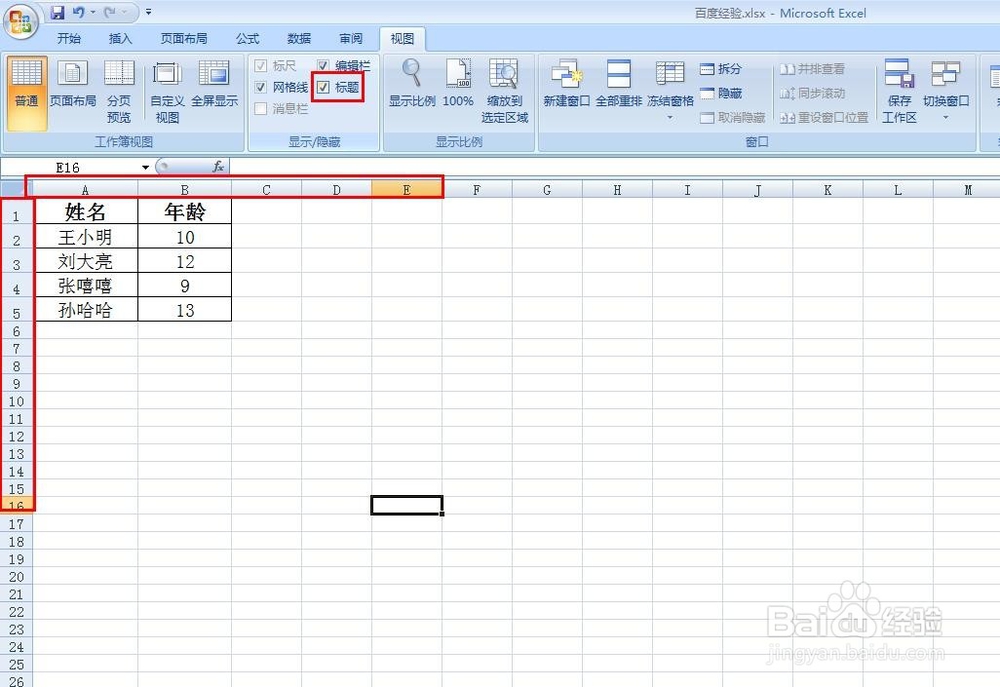This screenshot has height=687, width=1000.
Task: Switch to the 数据 (Data) ribbon tab
Action: pos(298,39)
